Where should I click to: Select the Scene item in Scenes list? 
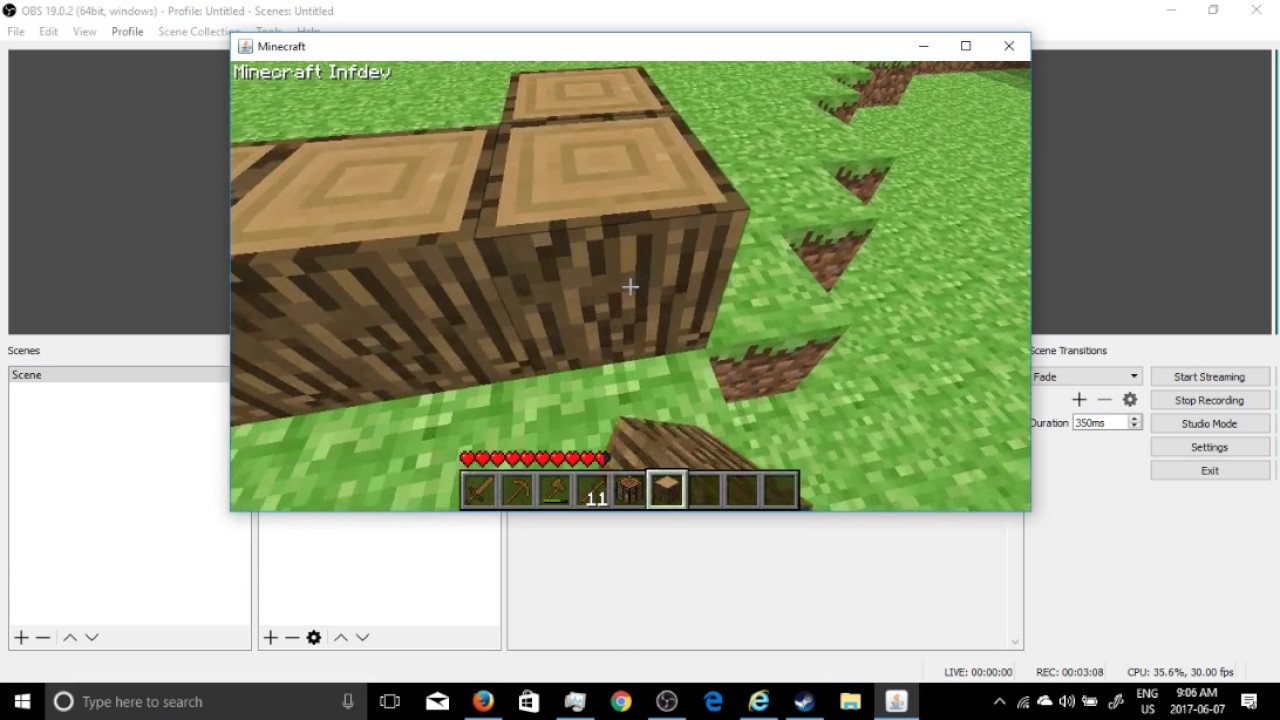point(120,375)
